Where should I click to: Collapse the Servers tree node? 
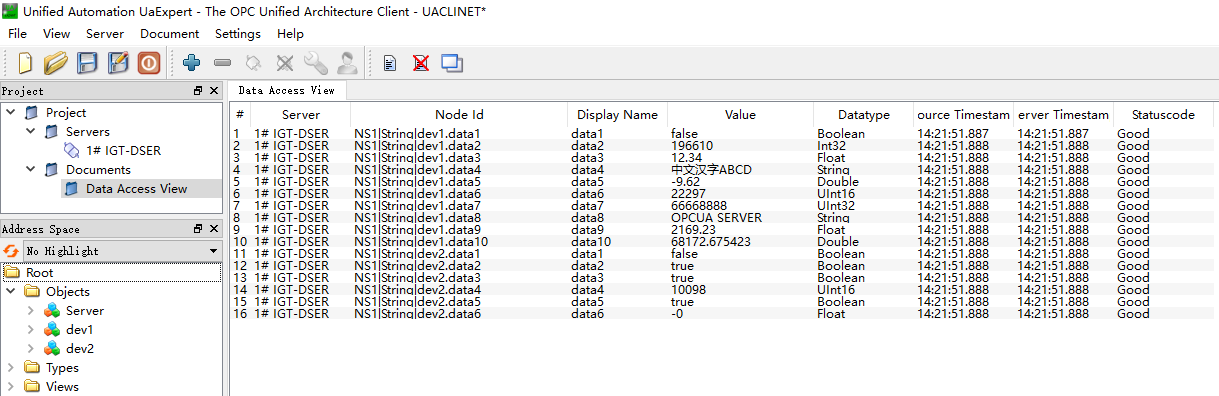click(31, 131)
